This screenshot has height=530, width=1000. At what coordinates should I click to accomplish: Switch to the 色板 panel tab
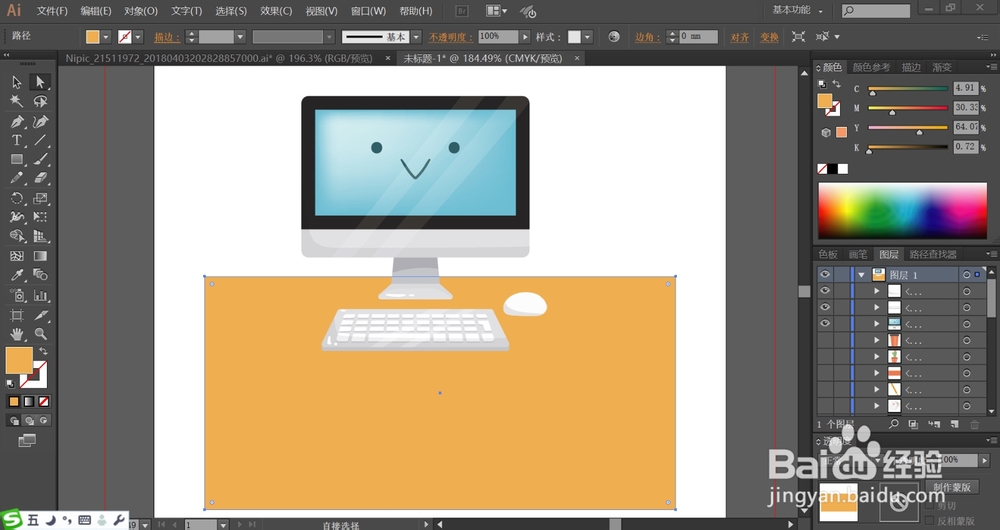[x=828, y=254]
